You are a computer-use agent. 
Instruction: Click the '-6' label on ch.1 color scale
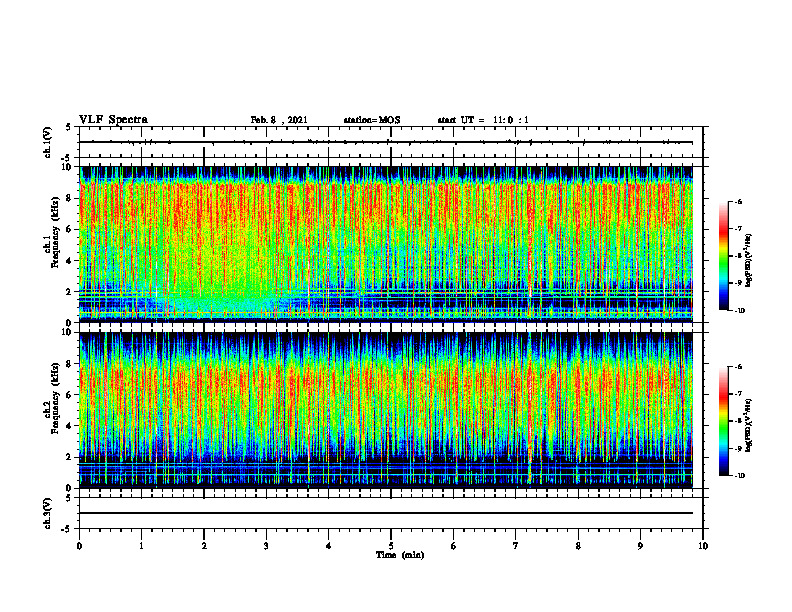pos(738,202)
